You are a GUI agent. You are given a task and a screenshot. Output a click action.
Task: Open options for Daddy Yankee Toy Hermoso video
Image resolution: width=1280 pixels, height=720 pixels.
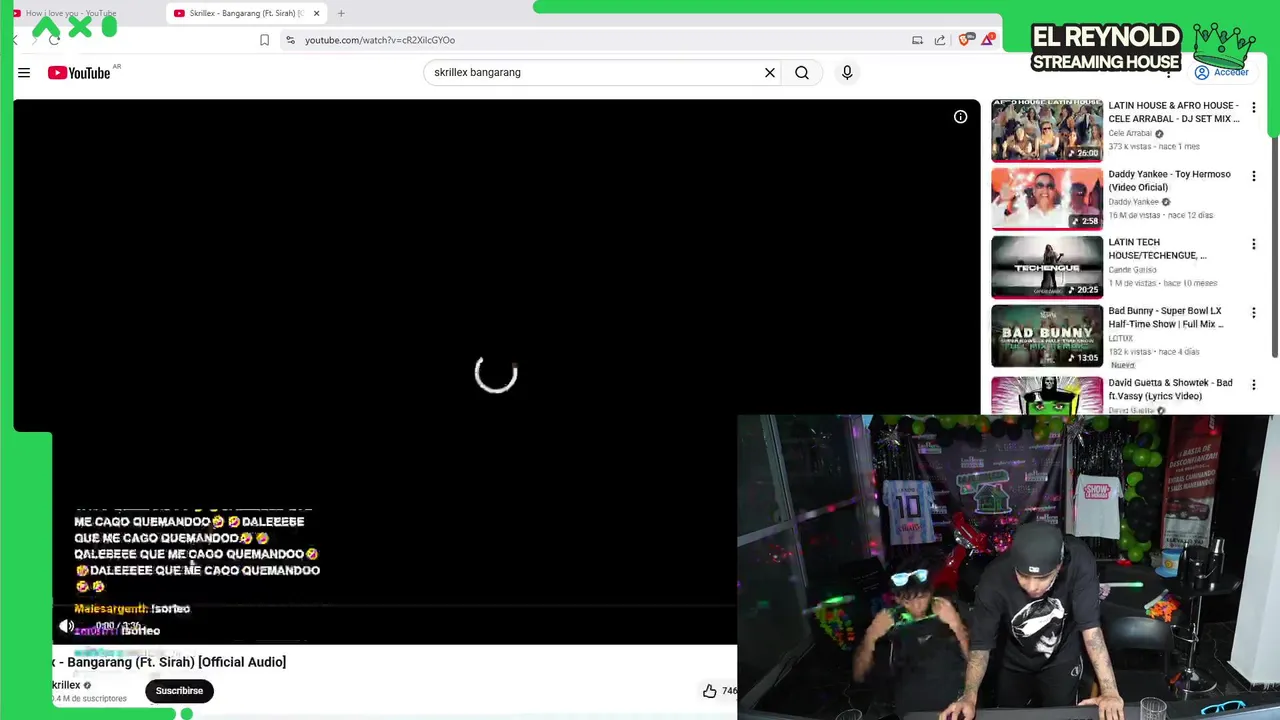click(1253, 176)
